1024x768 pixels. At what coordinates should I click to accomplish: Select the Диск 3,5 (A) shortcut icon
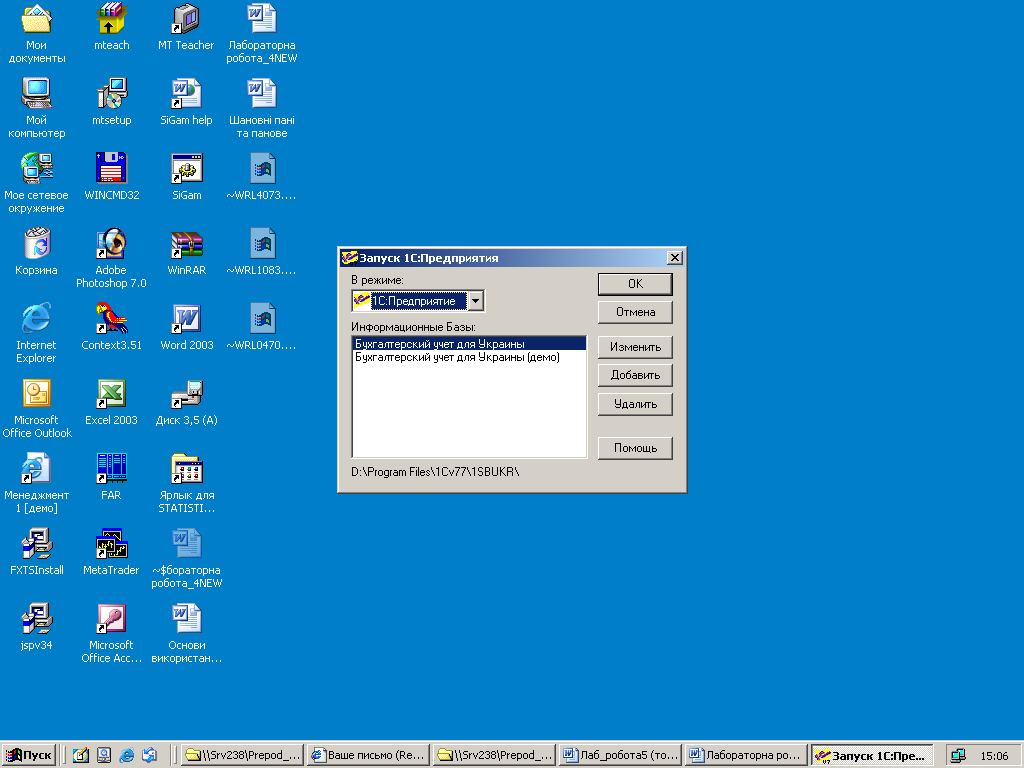tap(186, 394)
